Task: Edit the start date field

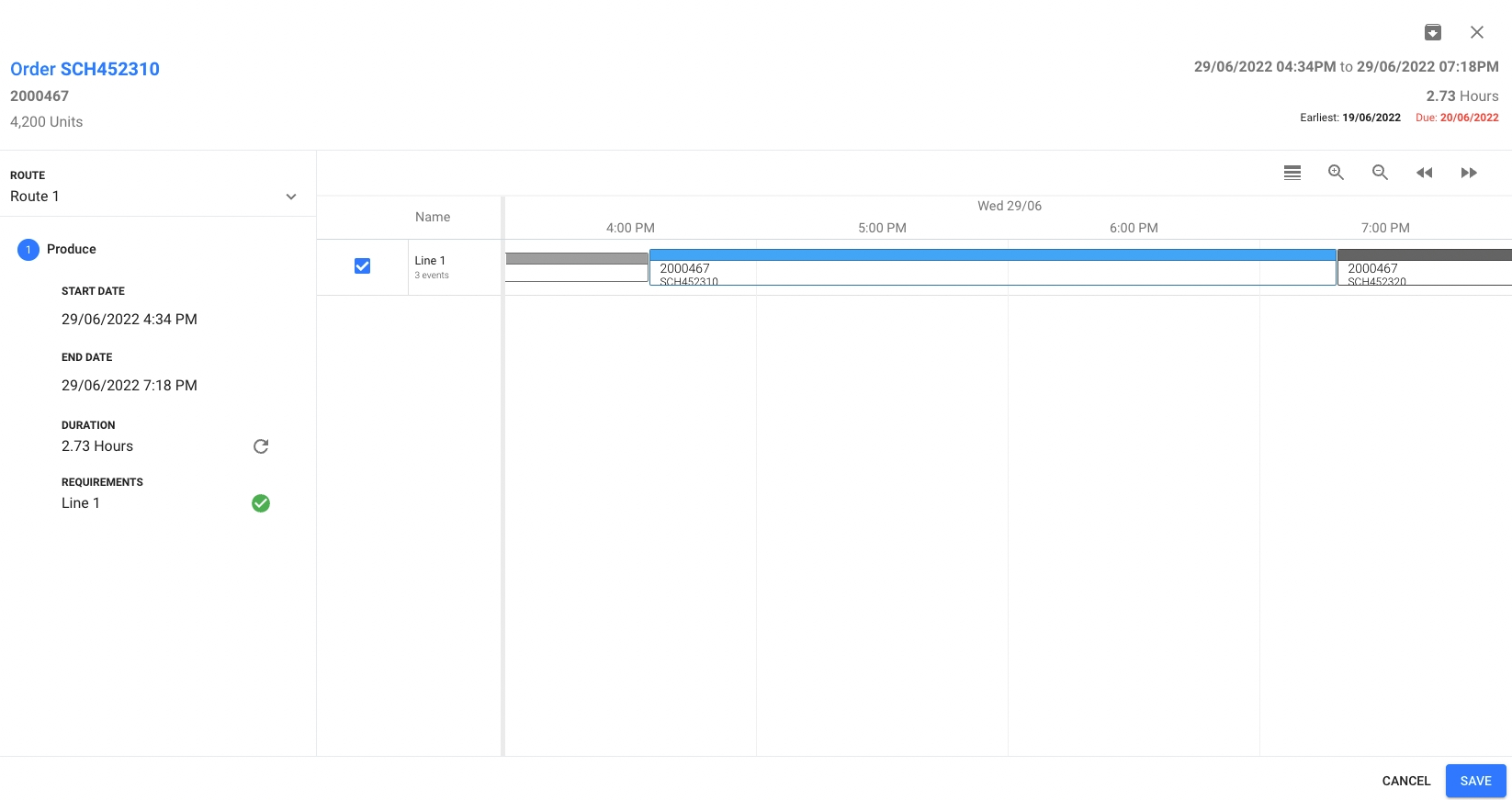Action: (x=130, y=320)
